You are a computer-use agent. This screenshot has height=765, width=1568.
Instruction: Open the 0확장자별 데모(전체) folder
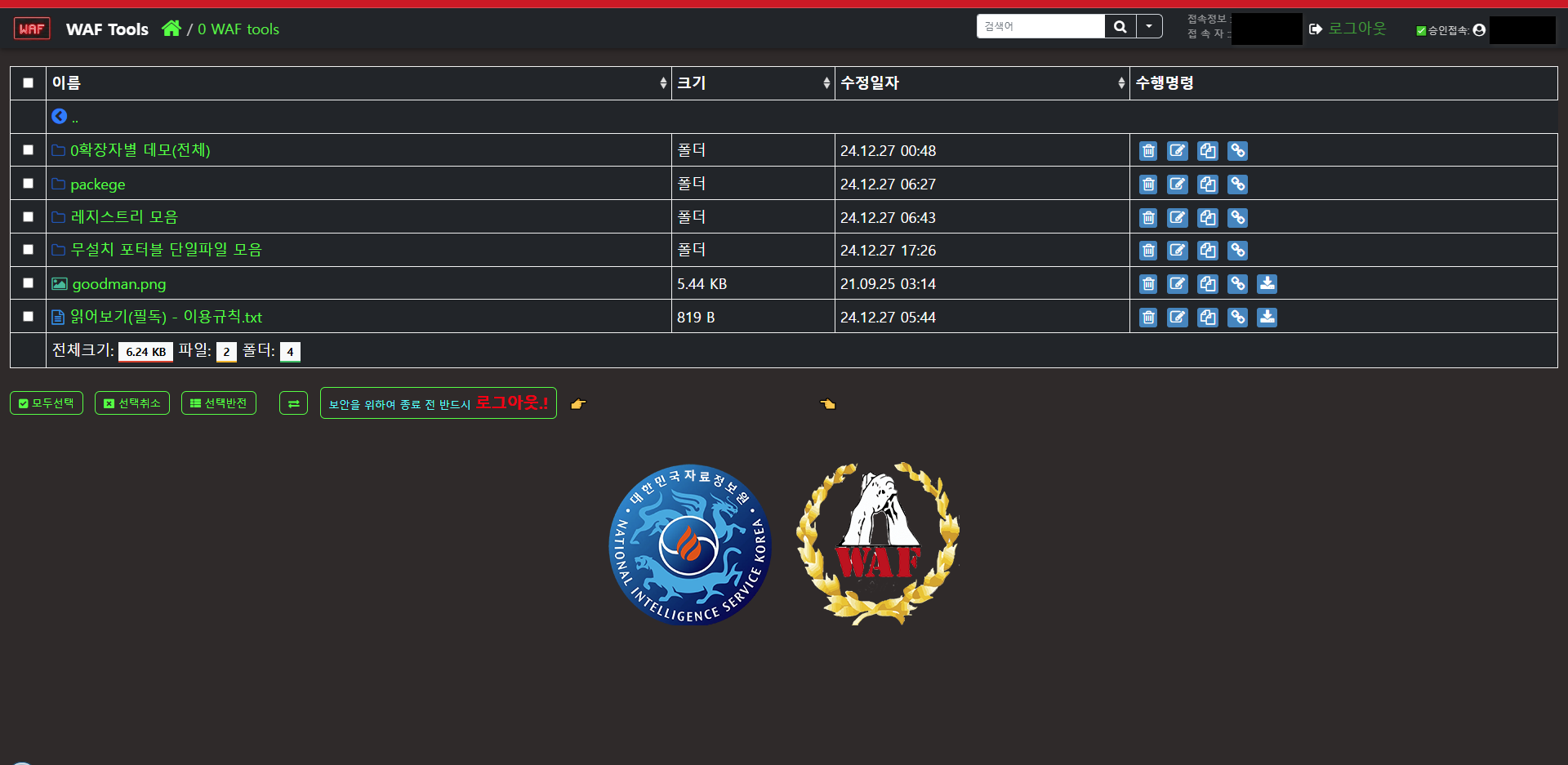[140, 150]
